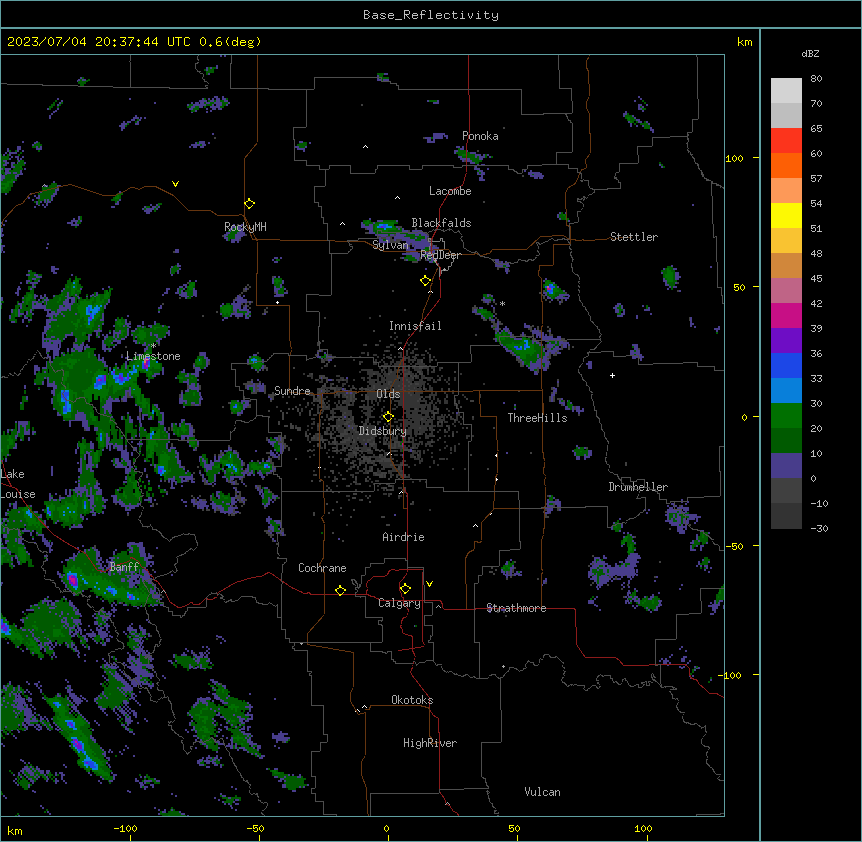This screenshot has height=842, width=862.
Task: Click the Sundre label
Action: [x=292, y=391]
